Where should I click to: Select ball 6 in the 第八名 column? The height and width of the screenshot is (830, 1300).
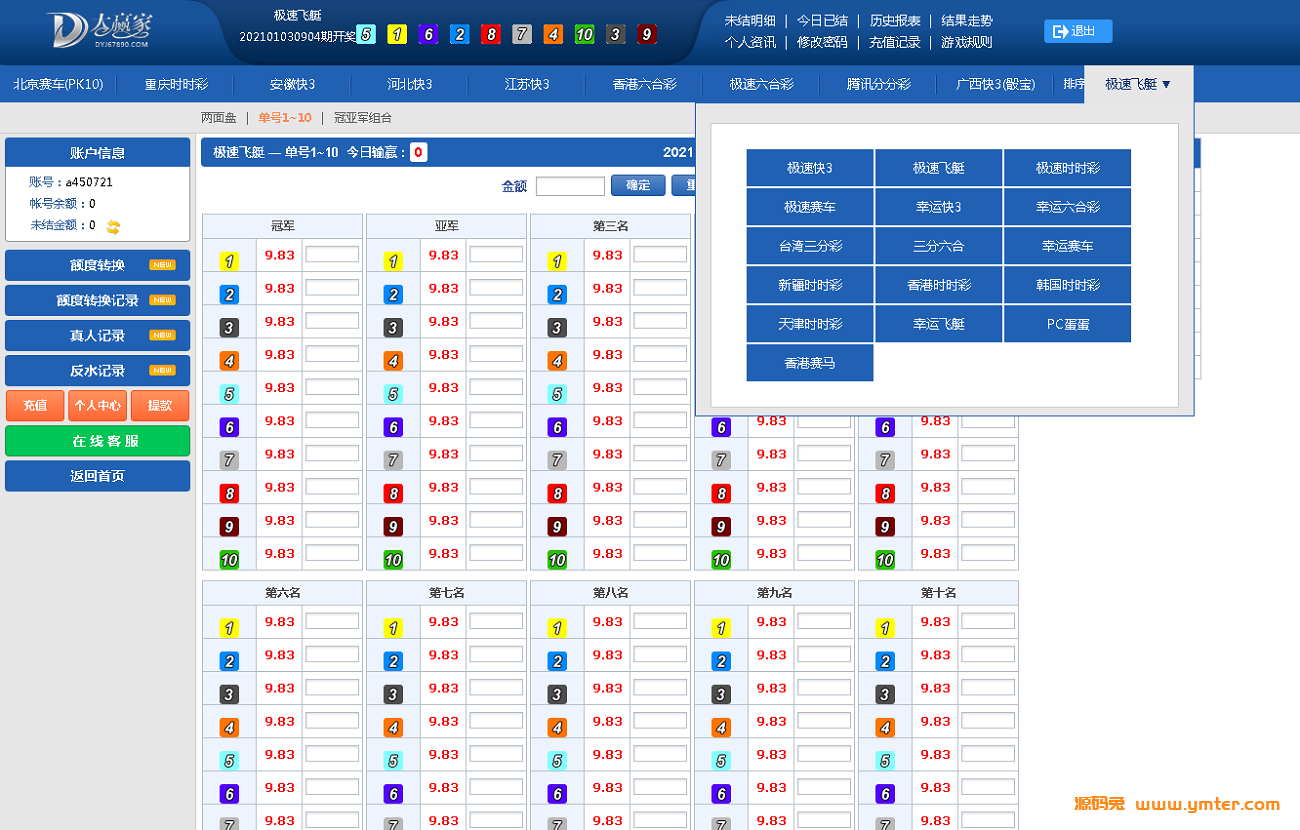pos(557,794)
